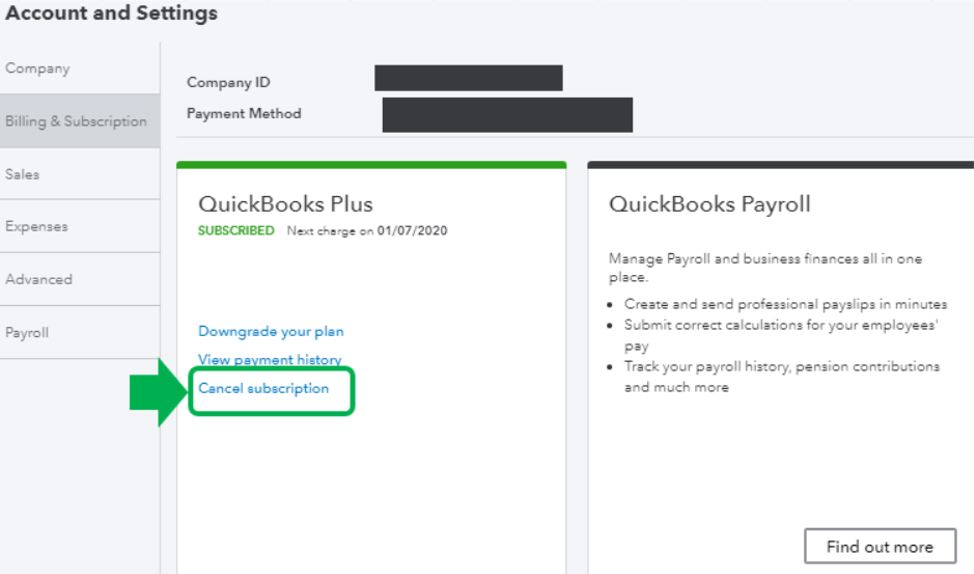Click the green arrow pointer icon
The width and height of the screenshot is (974, 574).
157,391
